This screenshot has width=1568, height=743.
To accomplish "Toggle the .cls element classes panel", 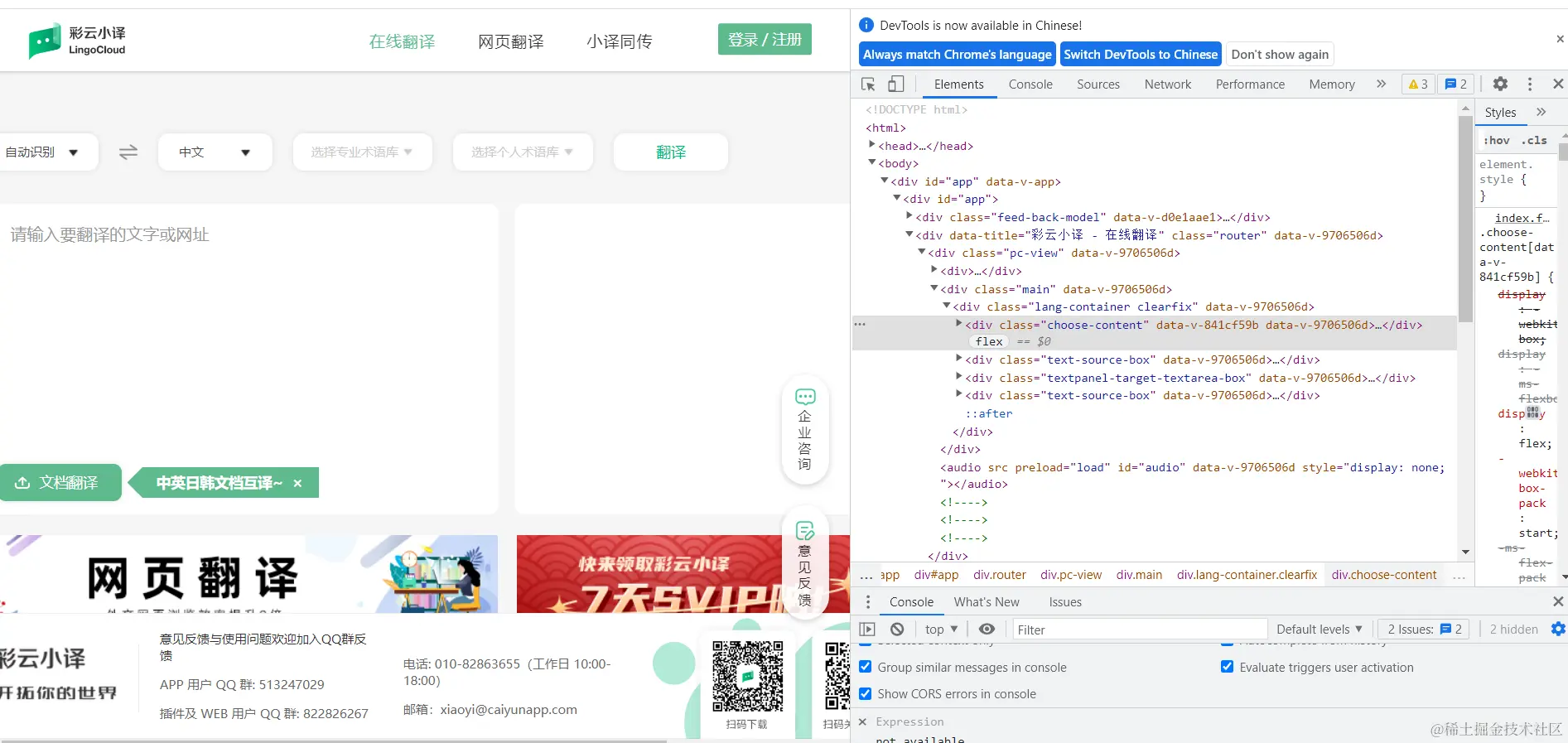I will 1534,141.
